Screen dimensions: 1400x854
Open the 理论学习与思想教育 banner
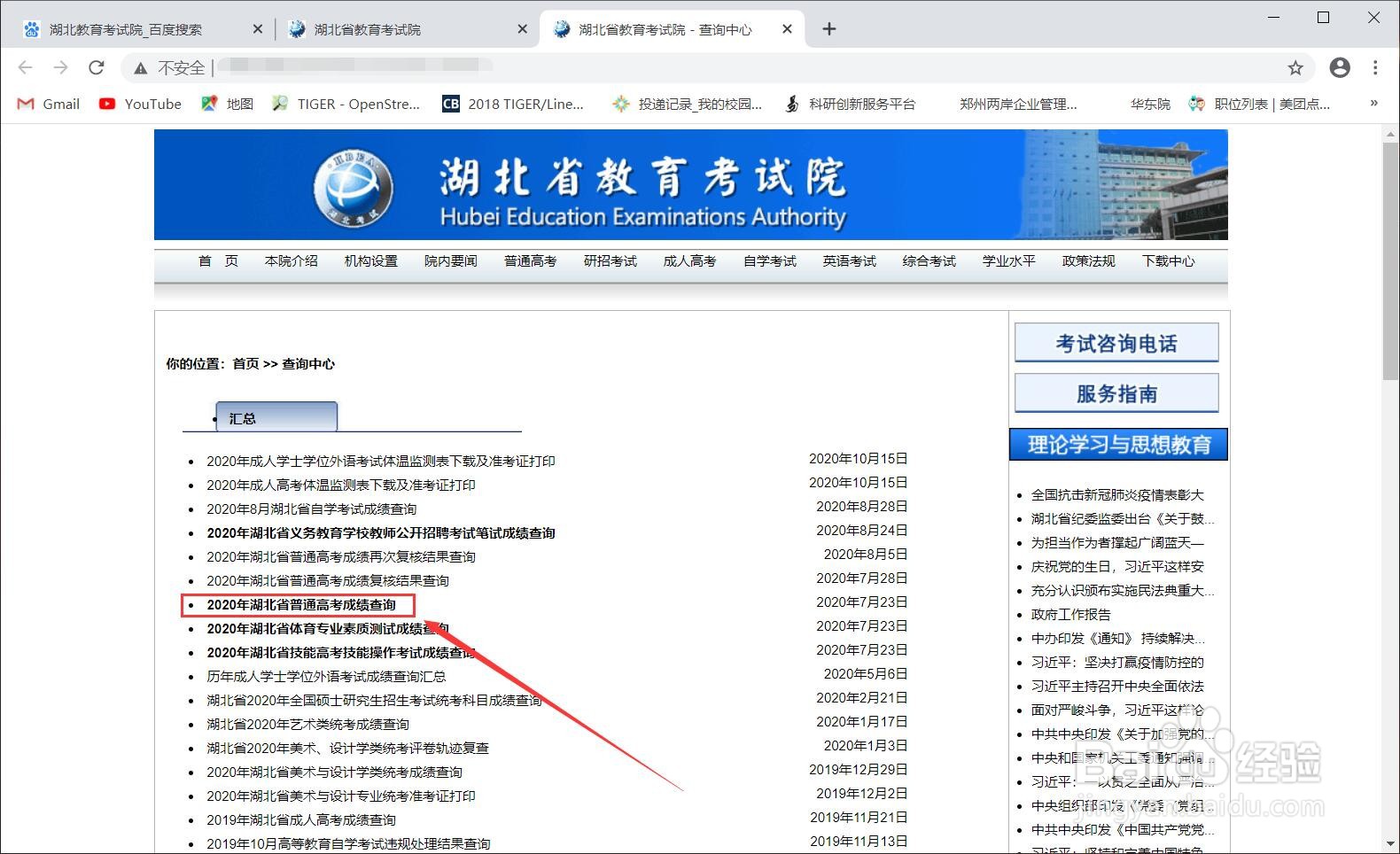coord(1118,445)
